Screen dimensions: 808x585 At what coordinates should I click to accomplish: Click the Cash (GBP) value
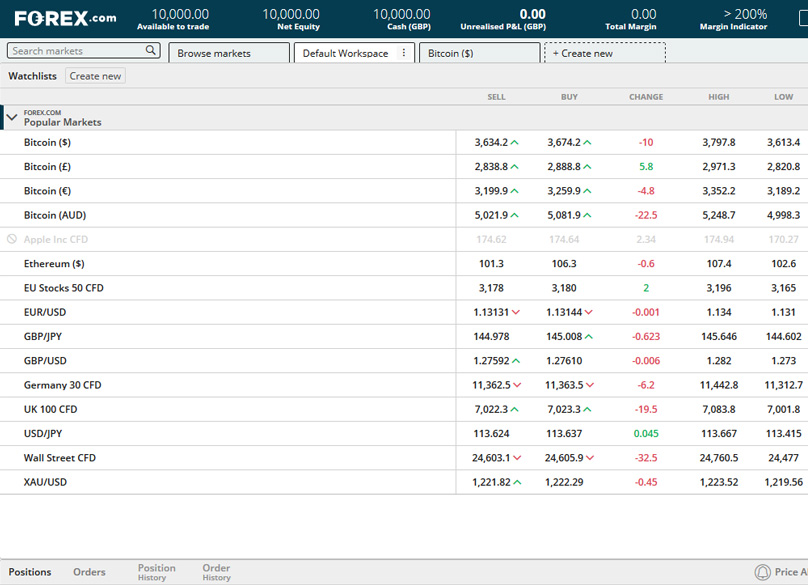click(401, 14)
